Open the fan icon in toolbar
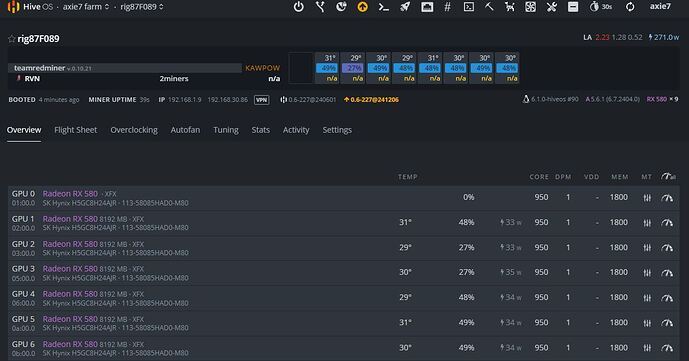This screenshot has width=689, height=361. click(530, 7)
